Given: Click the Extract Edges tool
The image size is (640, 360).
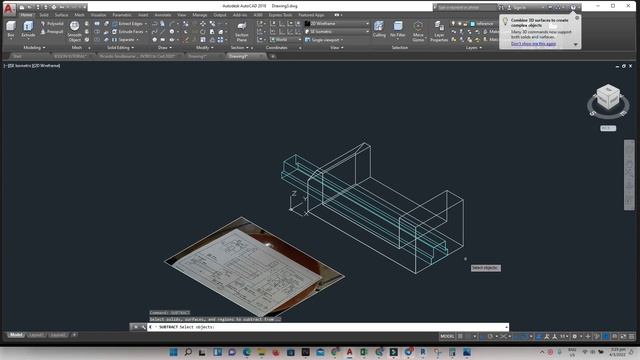Looking at the screenshot, I should coord(128,24).
